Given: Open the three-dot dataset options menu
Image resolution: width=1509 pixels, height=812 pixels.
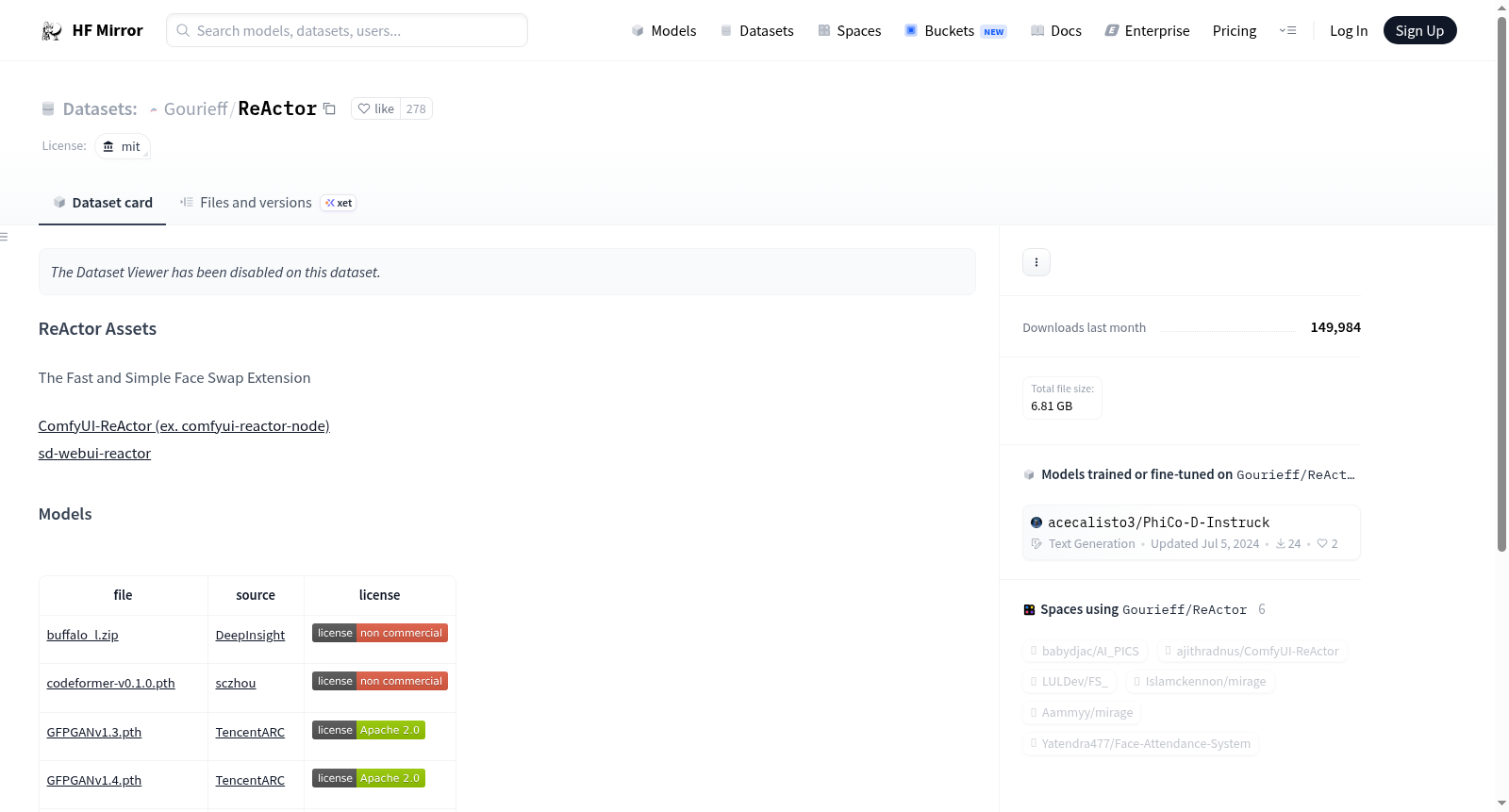Looking at the screenshot, I should tap(1036, 262).
